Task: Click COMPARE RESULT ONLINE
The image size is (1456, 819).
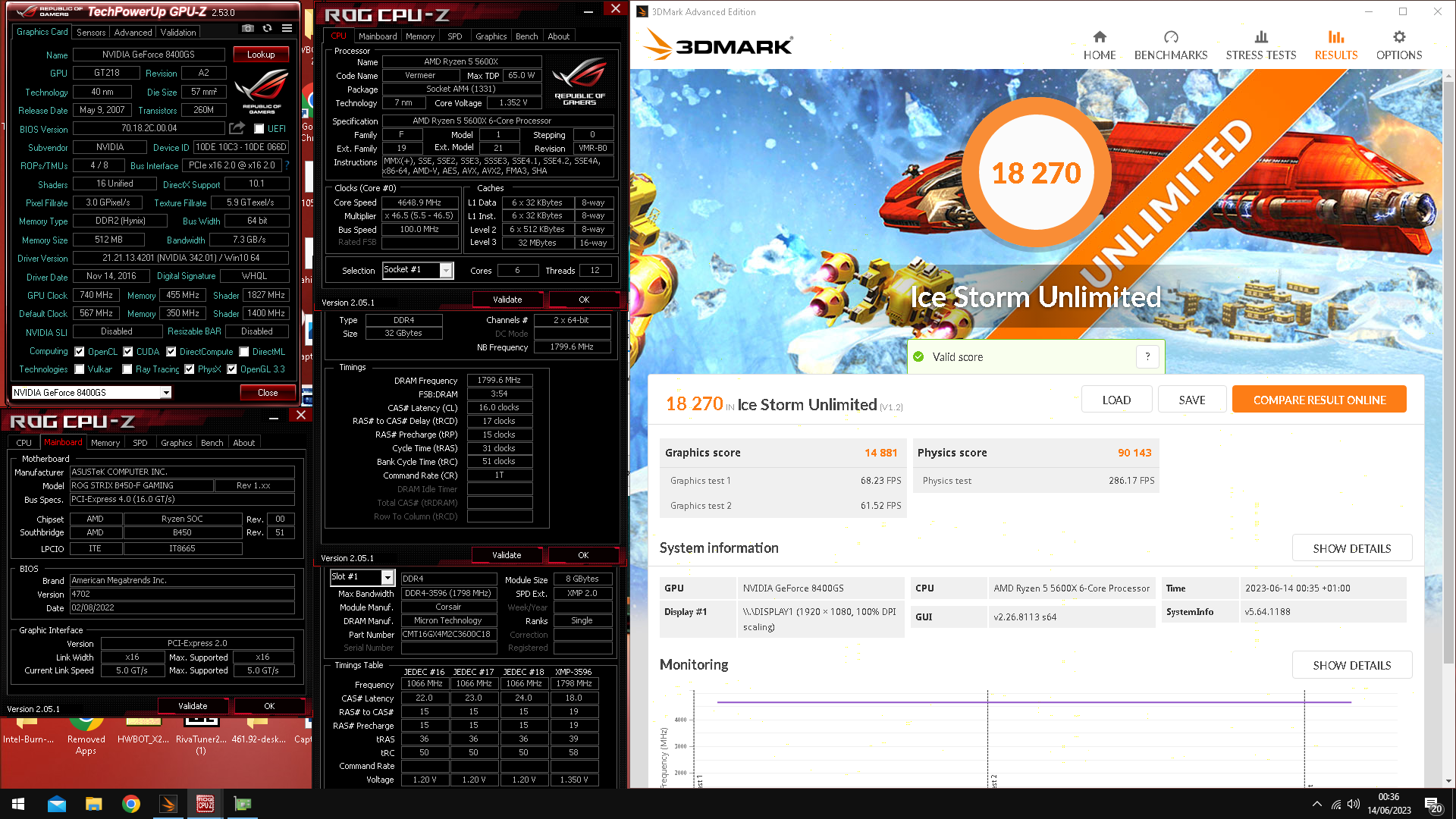Action: (x=1319, y=400)
